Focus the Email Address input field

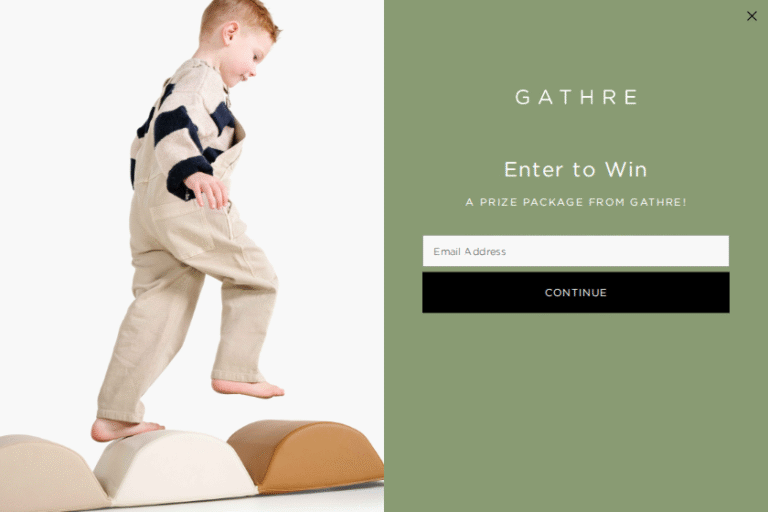[x=576, y=251]
